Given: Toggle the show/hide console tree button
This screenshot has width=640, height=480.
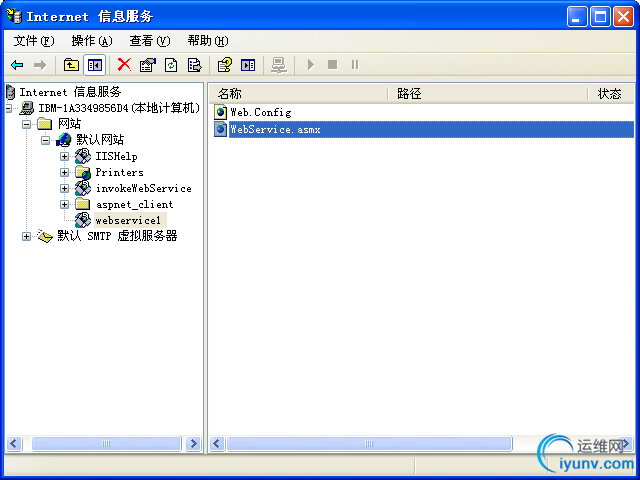Looking at the screenshot, I should [x=95, y=65].
